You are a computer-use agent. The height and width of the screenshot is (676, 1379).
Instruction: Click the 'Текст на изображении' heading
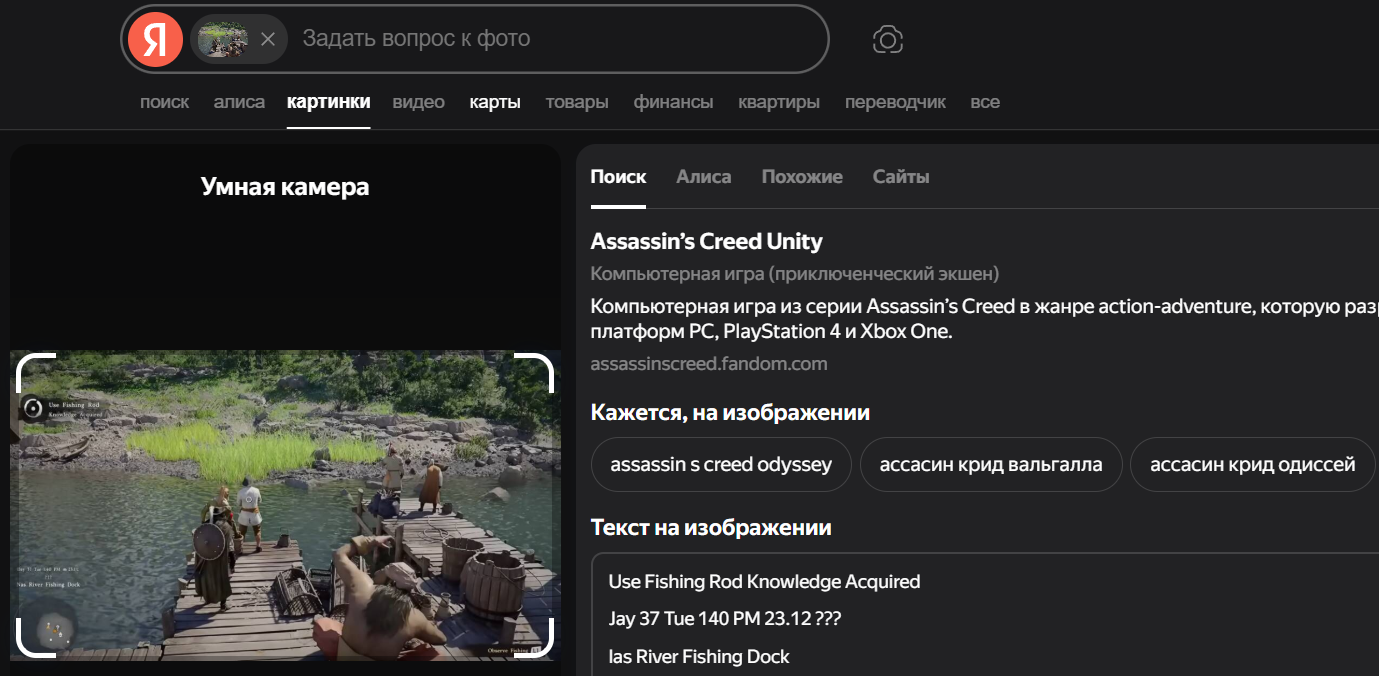[711, 528]
